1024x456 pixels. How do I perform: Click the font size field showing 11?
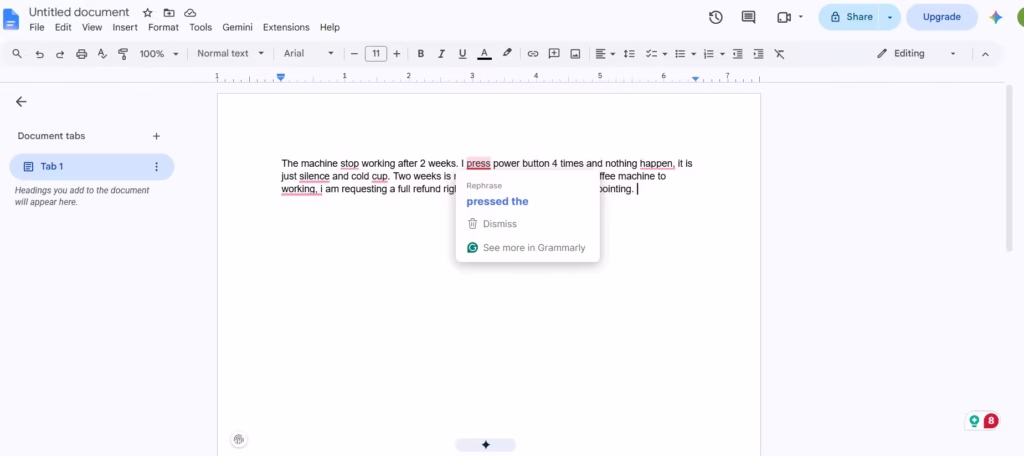(376, 54)
